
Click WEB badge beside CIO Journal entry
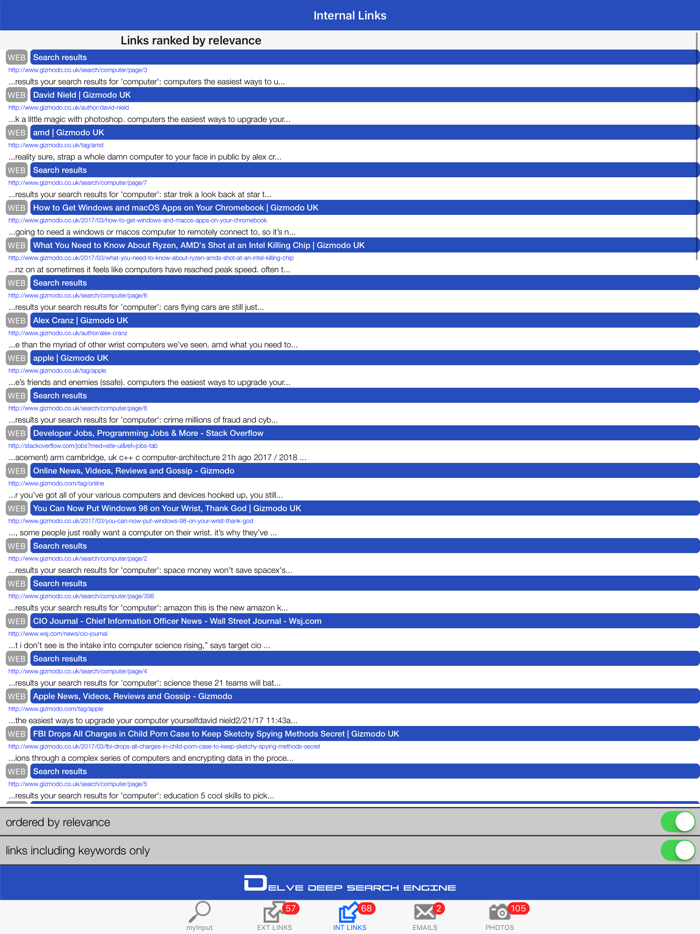[x=17, y=621]
